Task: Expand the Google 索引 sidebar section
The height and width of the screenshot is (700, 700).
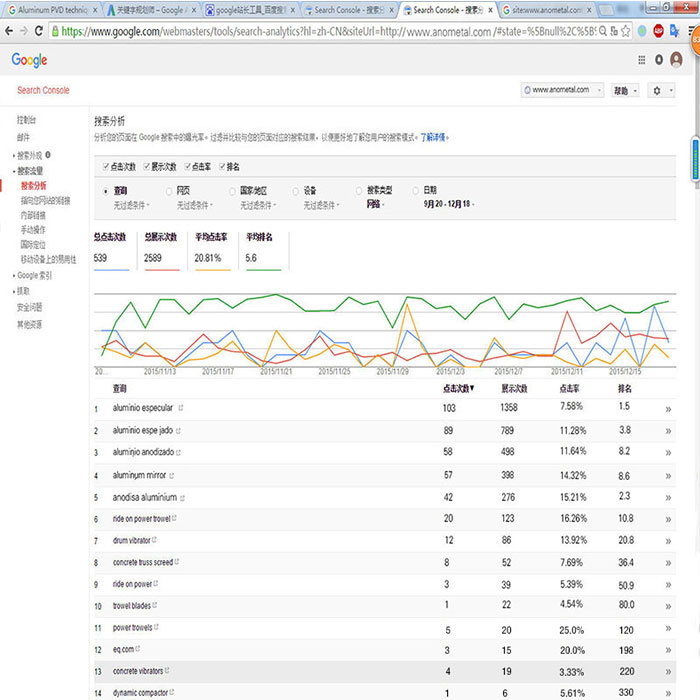Action: coord(33,275)
